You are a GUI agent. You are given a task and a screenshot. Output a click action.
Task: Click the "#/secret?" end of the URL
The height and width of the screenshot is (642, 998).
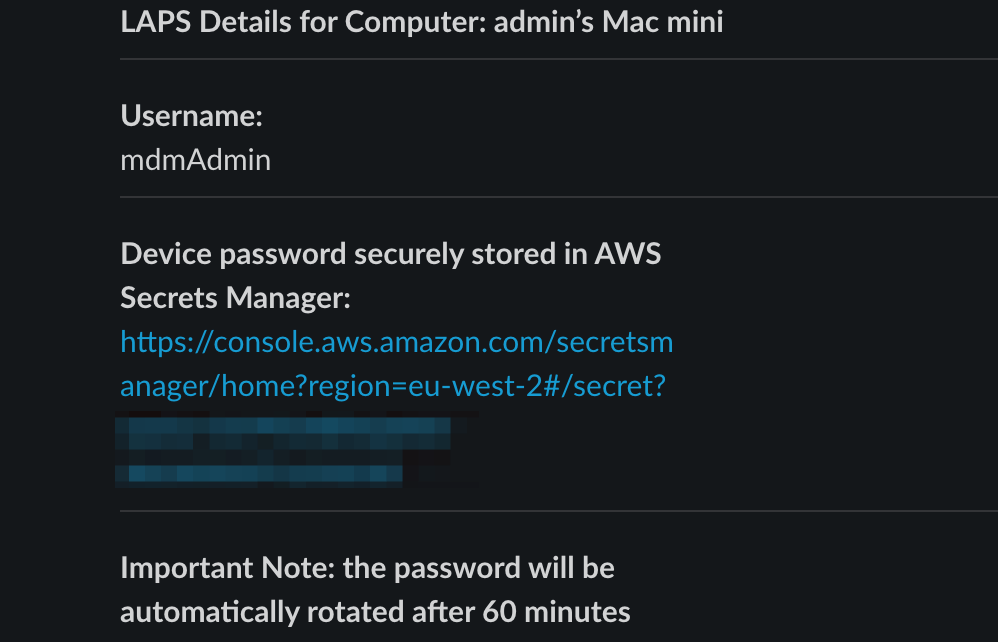pos(612,387)
